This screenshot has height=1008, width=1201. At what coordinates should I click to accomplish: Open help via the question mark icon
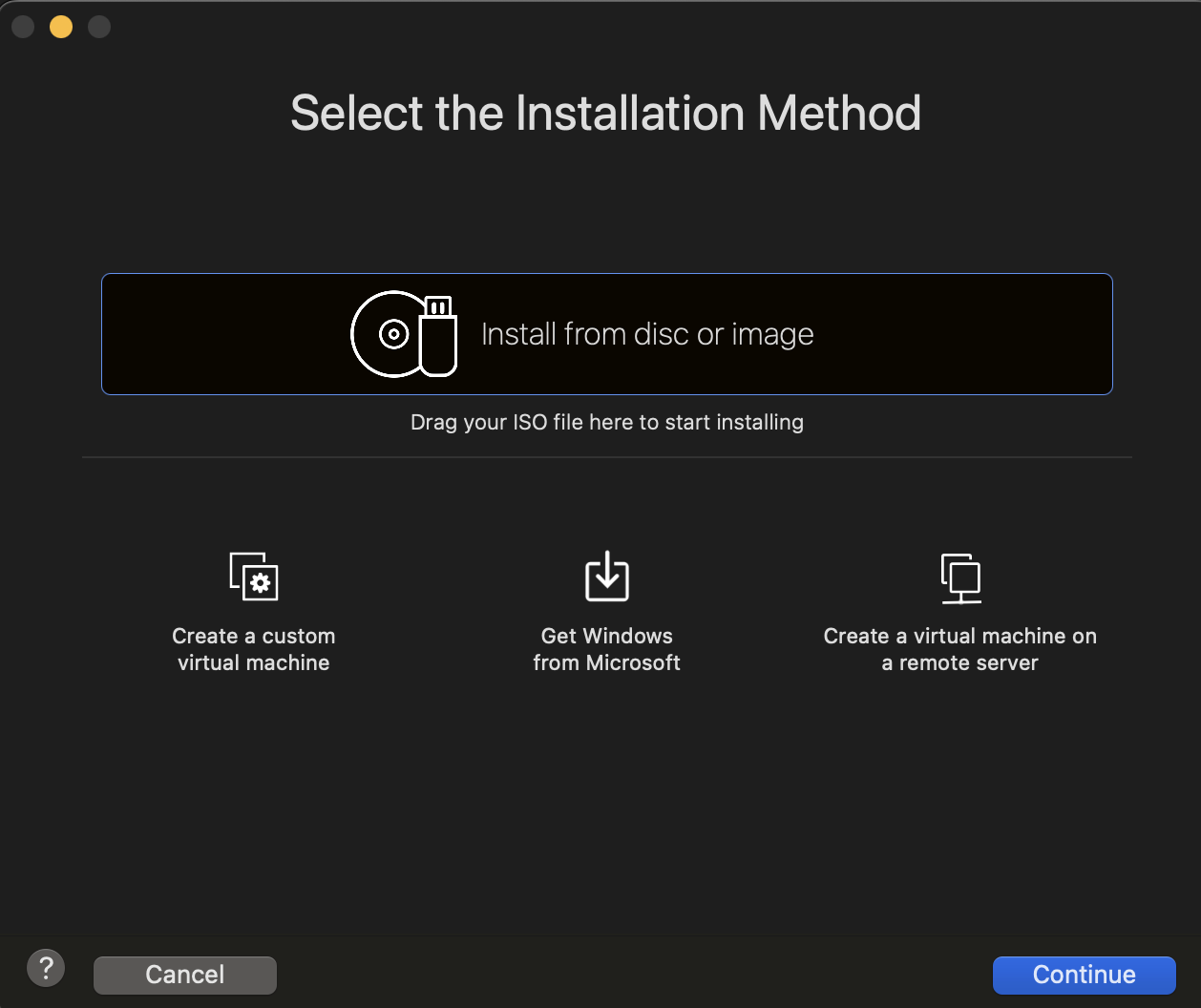(46, 967)
